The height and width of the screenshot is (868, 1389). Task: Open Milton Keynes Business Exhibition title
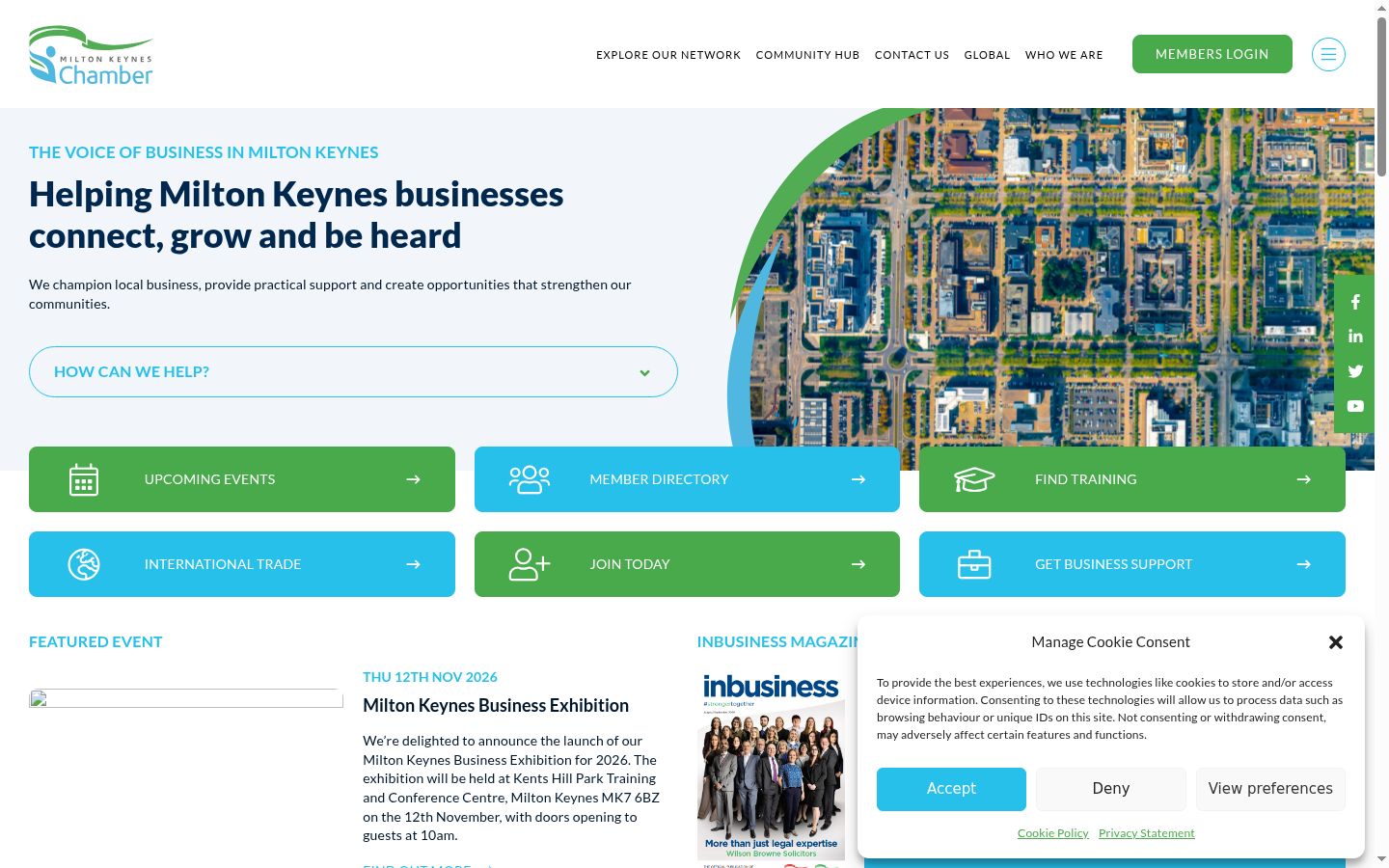pos(496,706)
